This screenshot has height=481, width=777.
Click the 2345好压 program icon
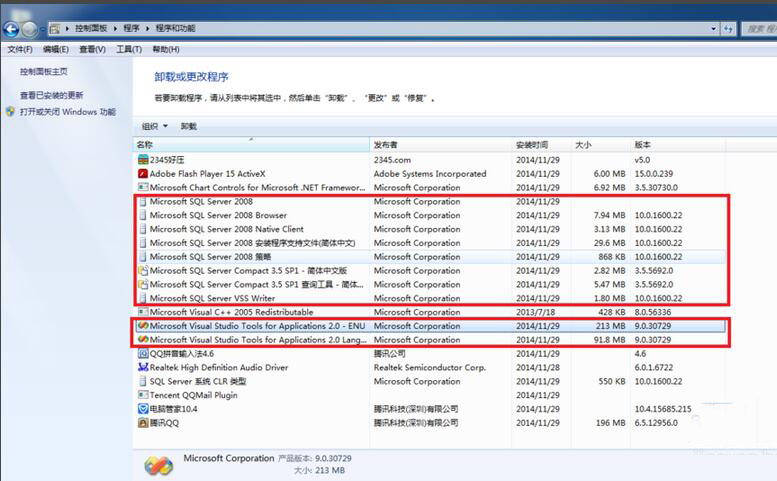click(143, 160)
